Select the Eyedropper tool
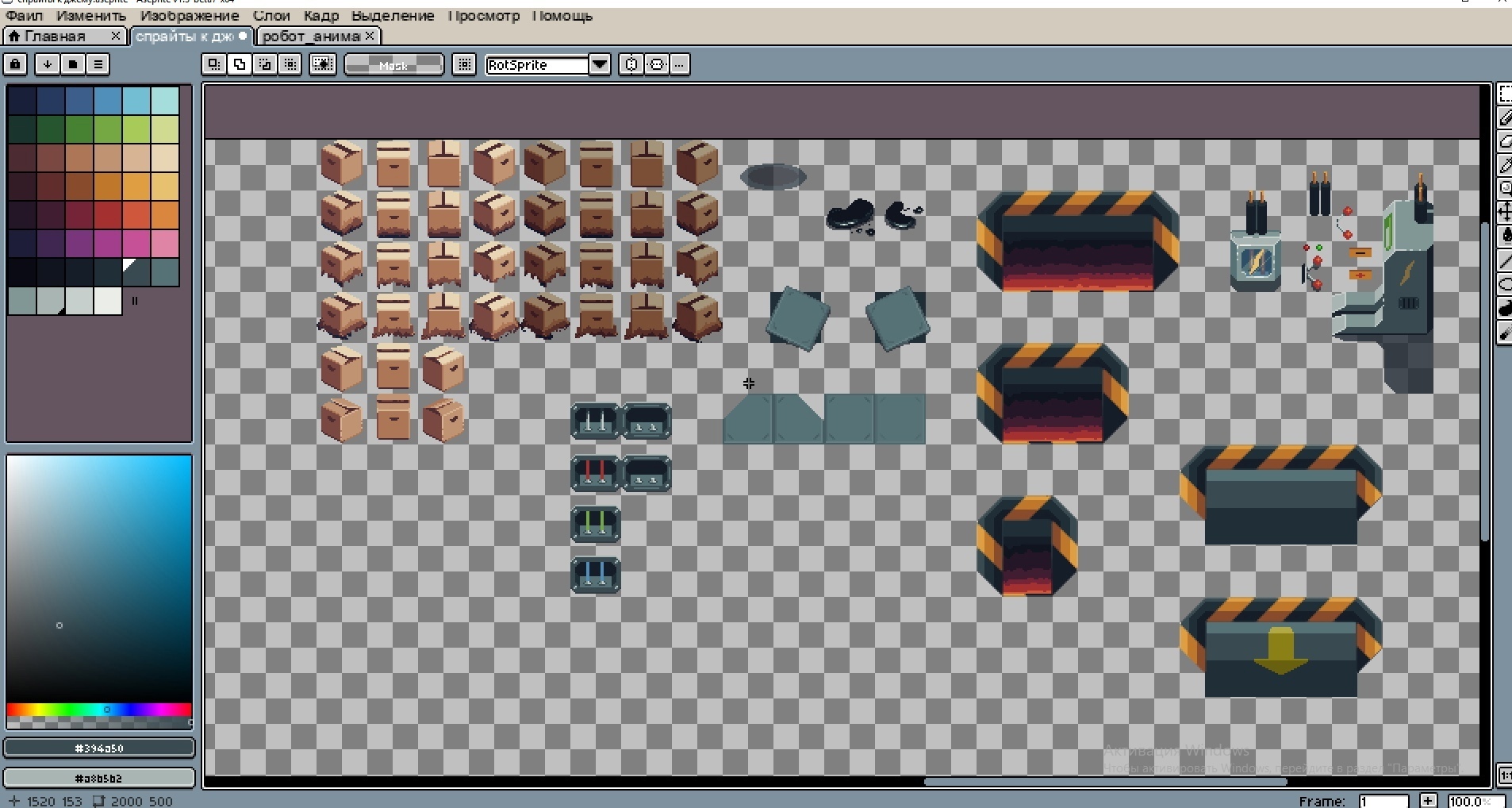This screenshot has height=808, width=1512. coord(1504,166)
